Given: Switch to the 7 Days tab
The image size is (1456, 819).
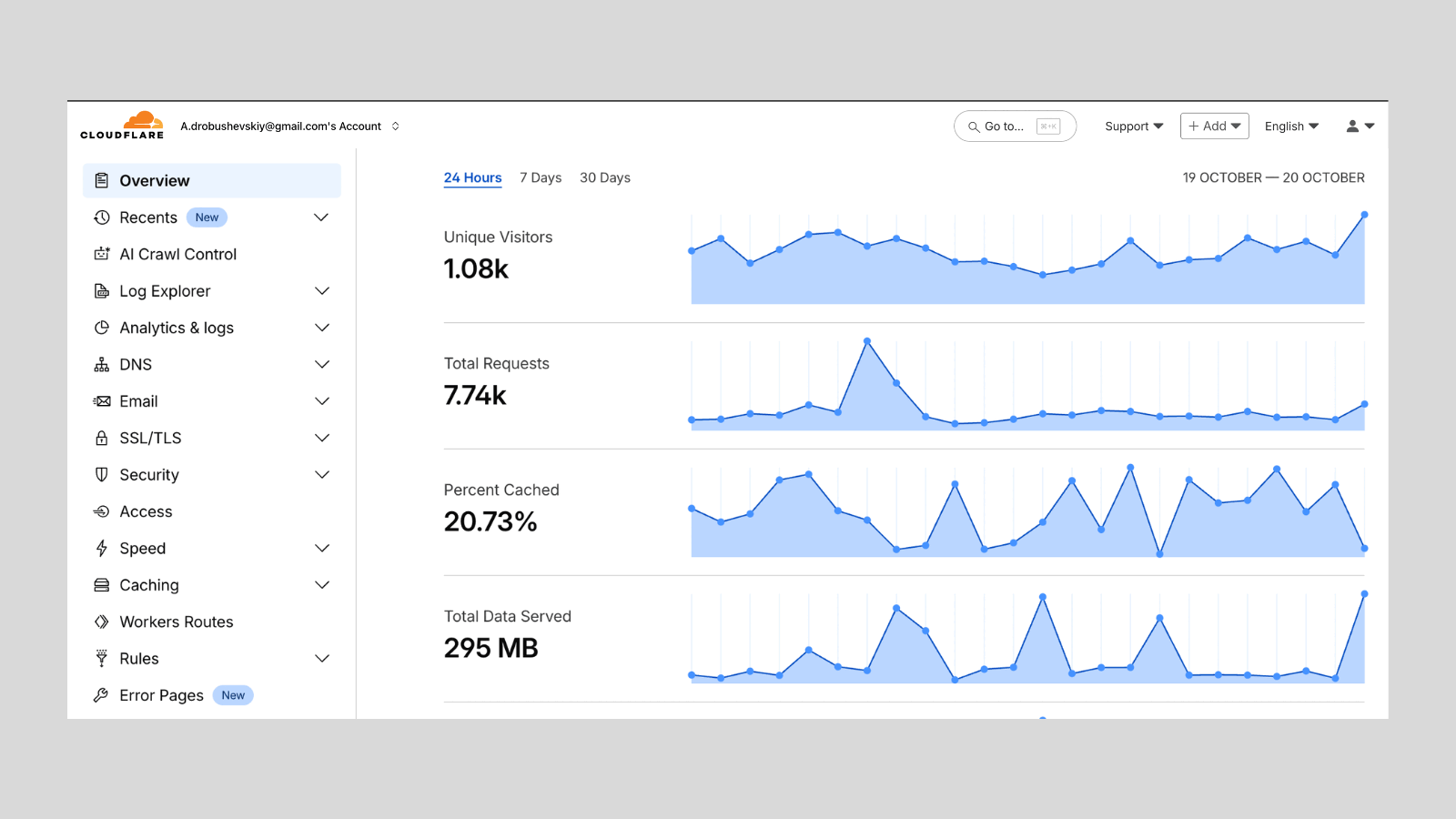Looking at the screenshot, I should click(541, 177).
